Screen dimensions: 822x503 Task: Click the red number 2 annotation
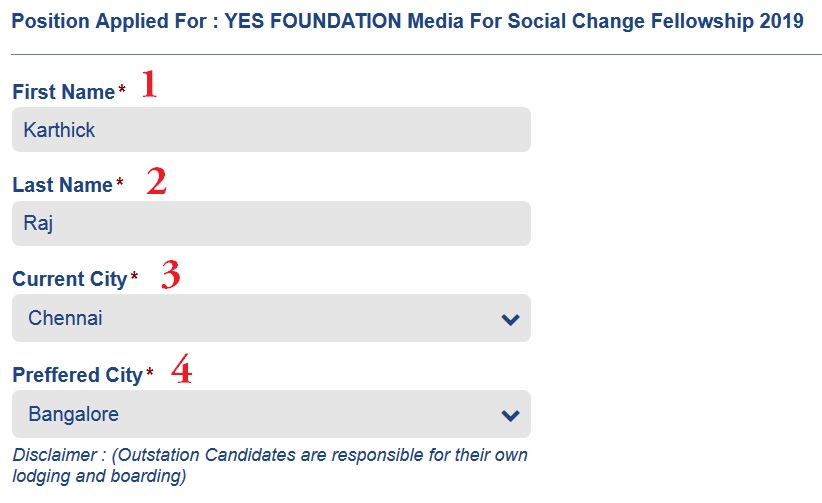pos(156,181)
